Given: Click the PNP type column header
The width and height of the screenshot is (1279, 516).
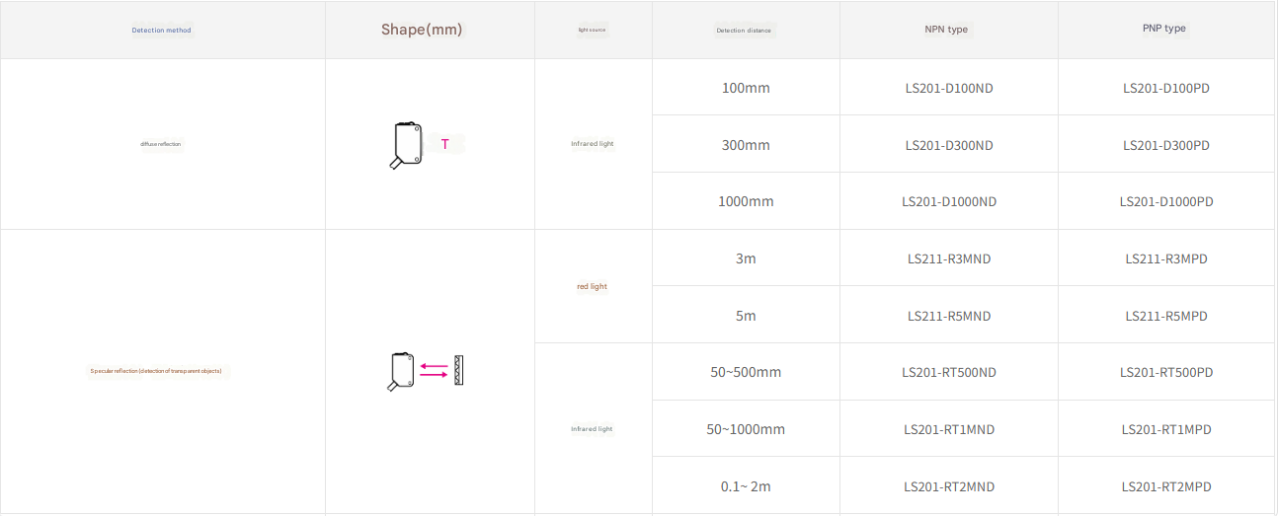Looking at the screenshot, I should click(x=1164, y=28).
